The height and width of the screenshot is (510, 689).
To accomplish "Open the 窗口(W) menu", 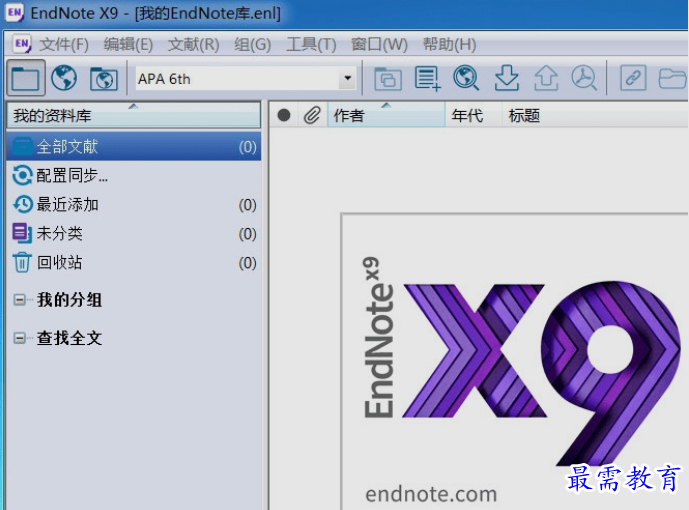I will pos(379,44).
